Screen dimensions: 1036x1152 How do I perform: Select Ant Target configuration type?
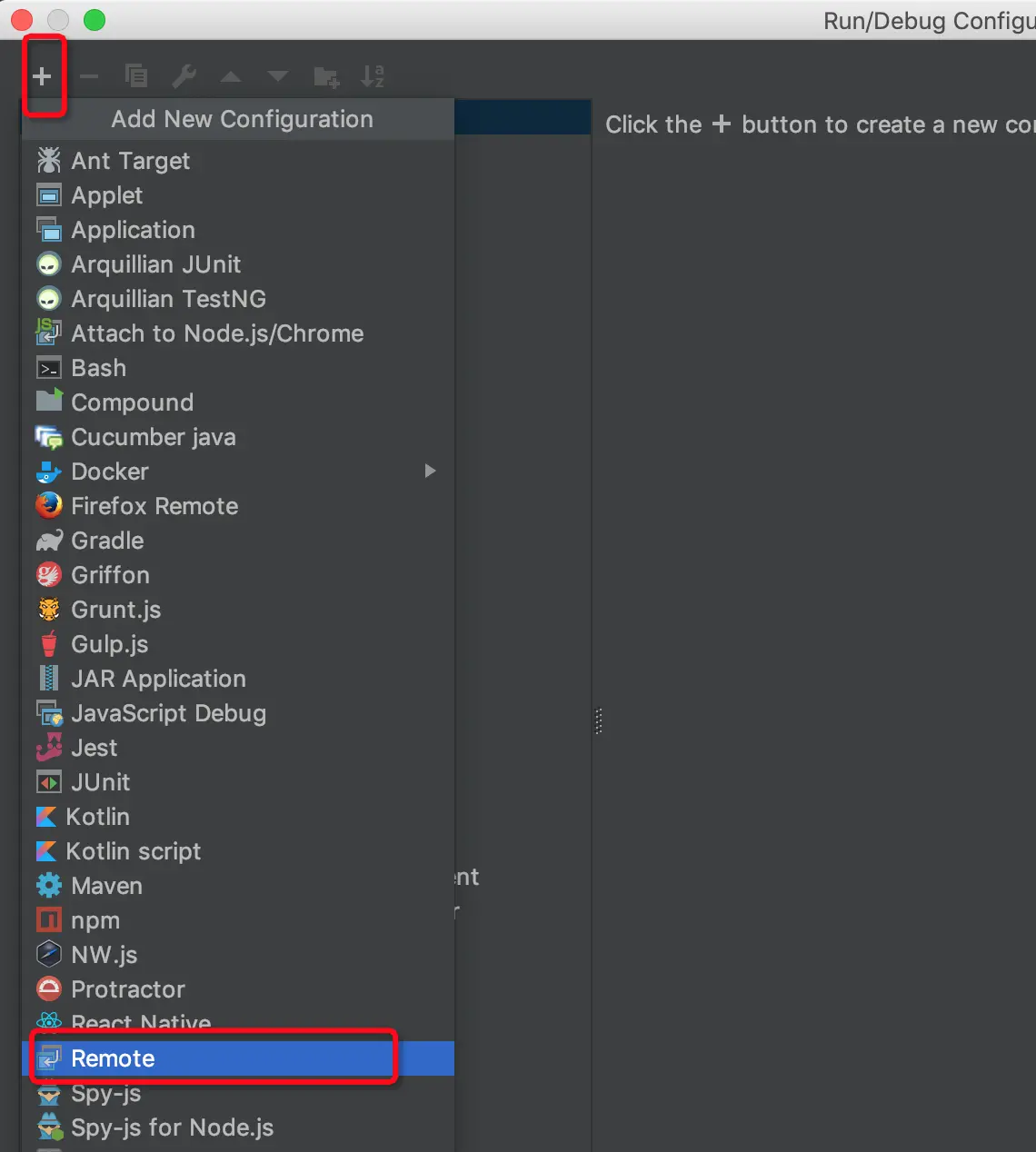(238, 161)
